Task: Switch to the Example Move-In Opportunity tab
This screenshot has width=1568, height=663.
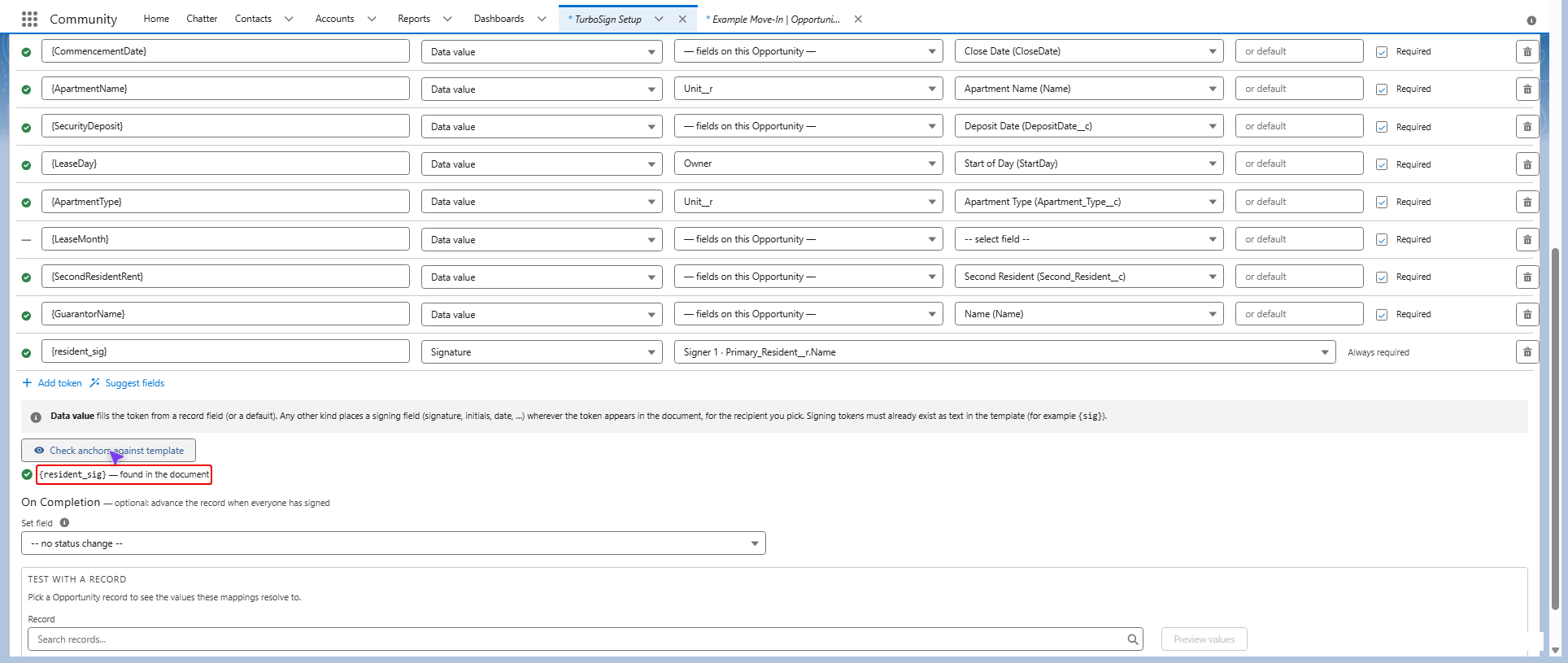Action: [775, 19]
